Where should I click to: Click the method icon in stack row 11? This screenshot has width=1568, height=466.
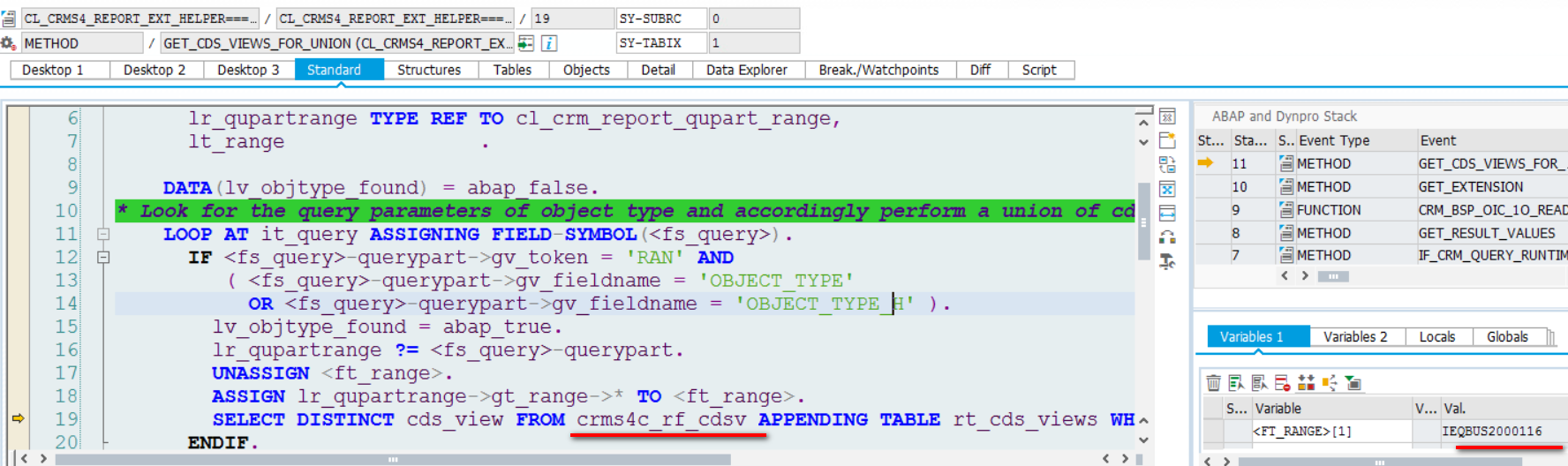(x=1286, y=163)
